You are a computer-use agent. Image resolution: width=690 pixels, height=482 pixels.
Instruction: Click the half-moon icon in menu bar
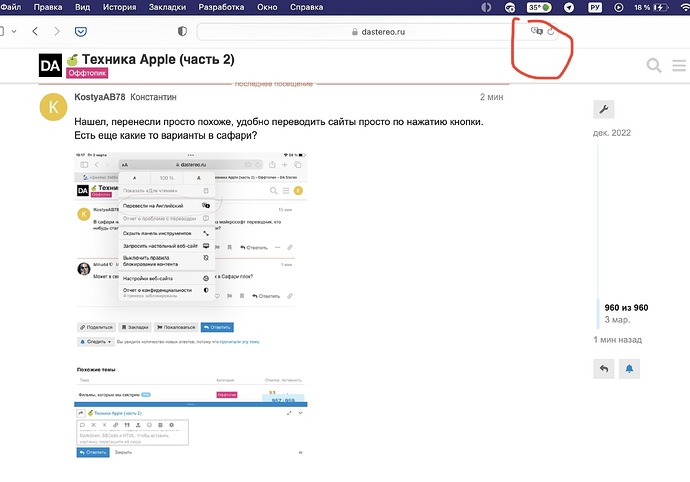click(x=486, y=7)
